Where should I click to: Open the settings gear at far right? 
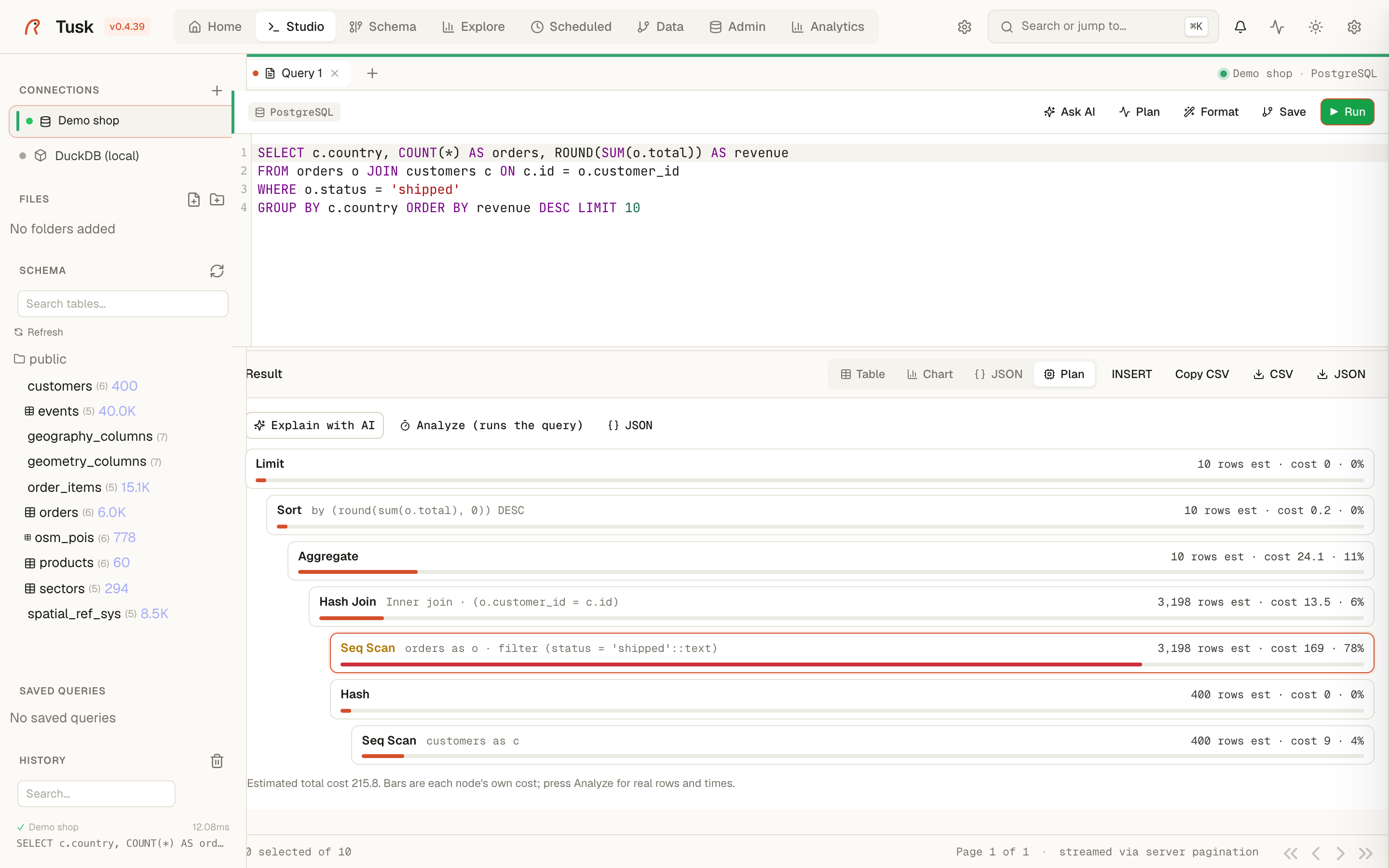[x=1354, y=27]
